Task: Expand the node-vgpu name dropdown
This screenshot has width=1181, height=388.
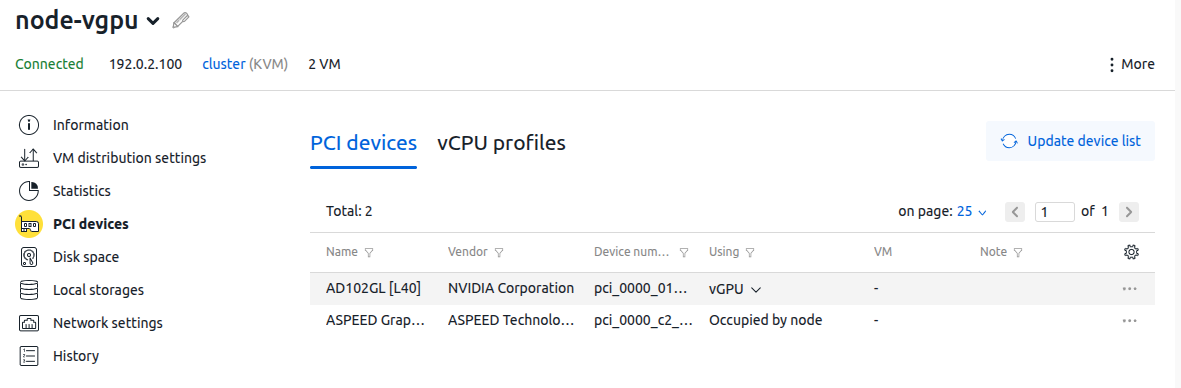Action: (x=153, y=22)
